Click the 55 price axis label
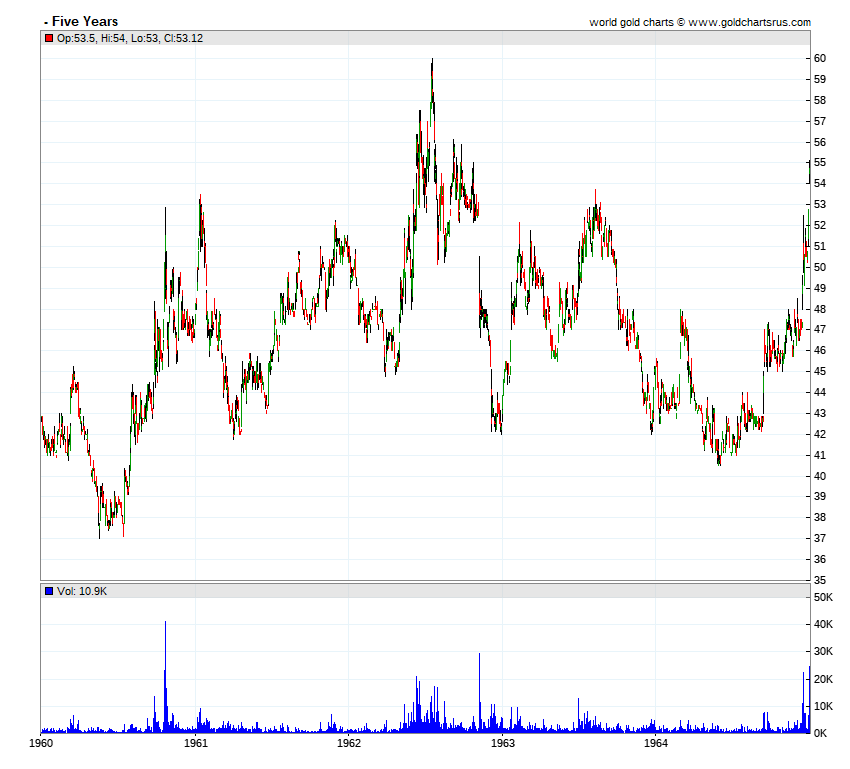The width and height of the screenshot is (850, 769). point(820,163)
